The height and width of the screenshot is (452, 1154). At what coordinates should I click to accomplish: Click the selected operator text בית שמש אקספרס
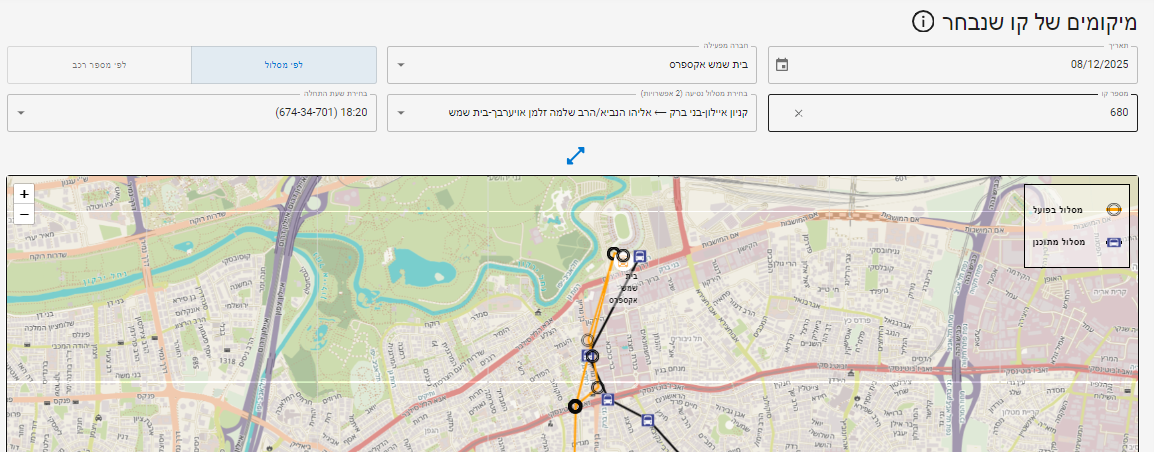pyautogui.click(x=708, y=65)
